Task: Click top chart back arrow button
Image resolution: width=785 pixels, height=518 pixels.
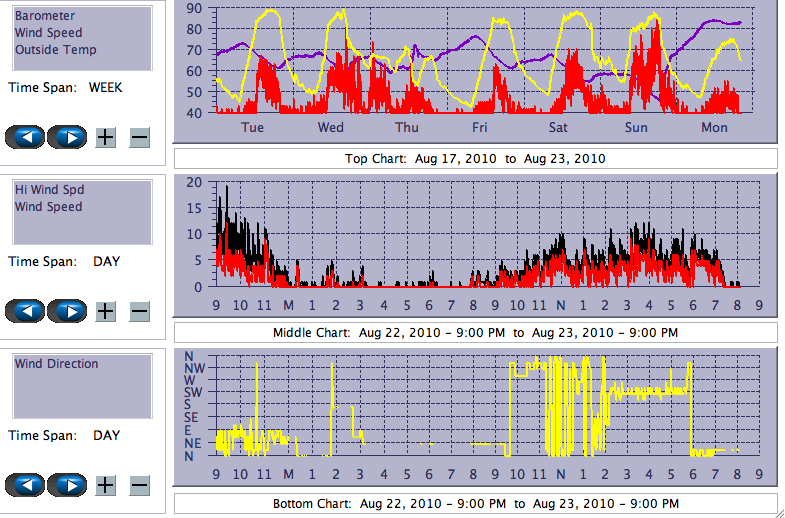Action: [26, 137]
